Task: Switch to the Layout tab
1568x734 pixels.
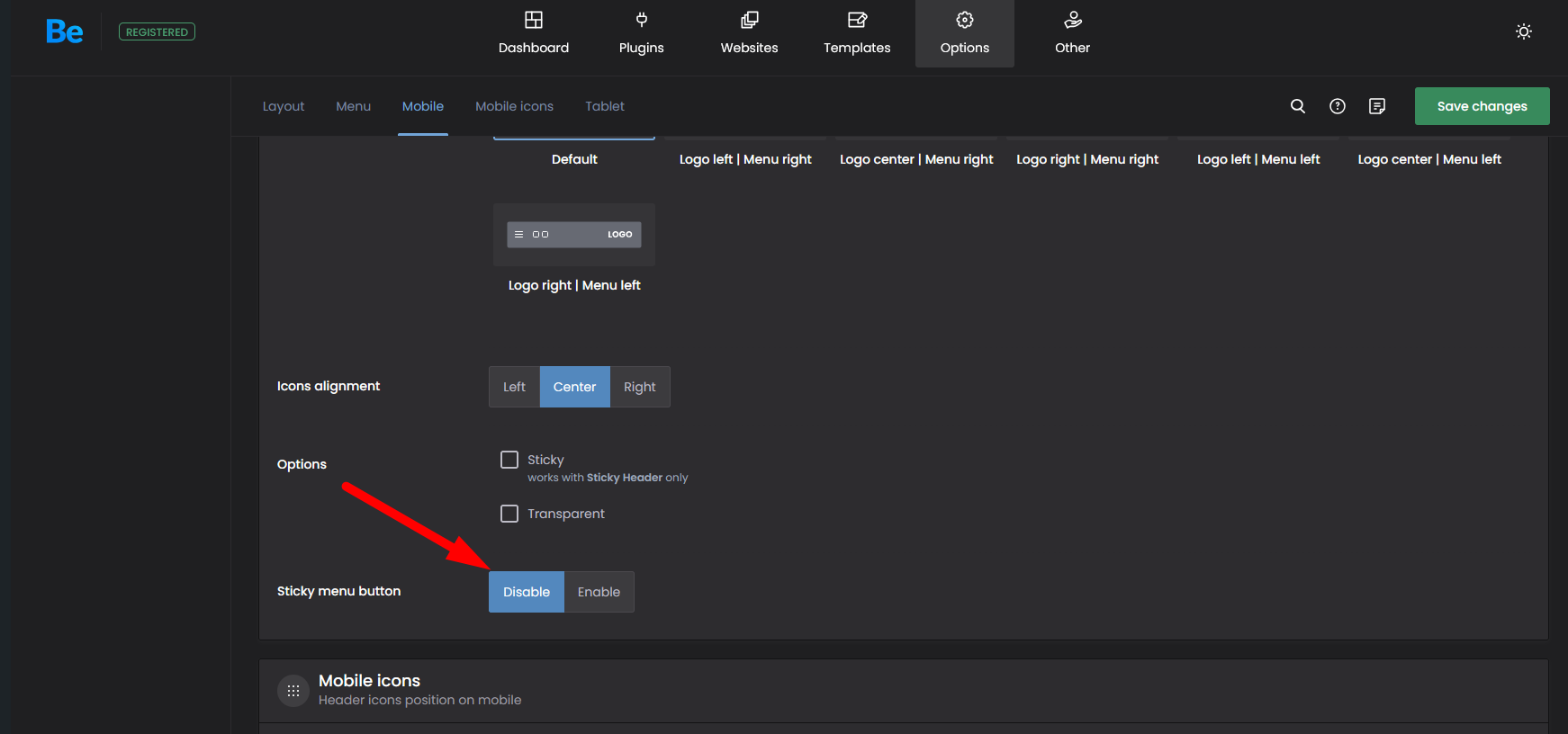Action: point(284,106)
